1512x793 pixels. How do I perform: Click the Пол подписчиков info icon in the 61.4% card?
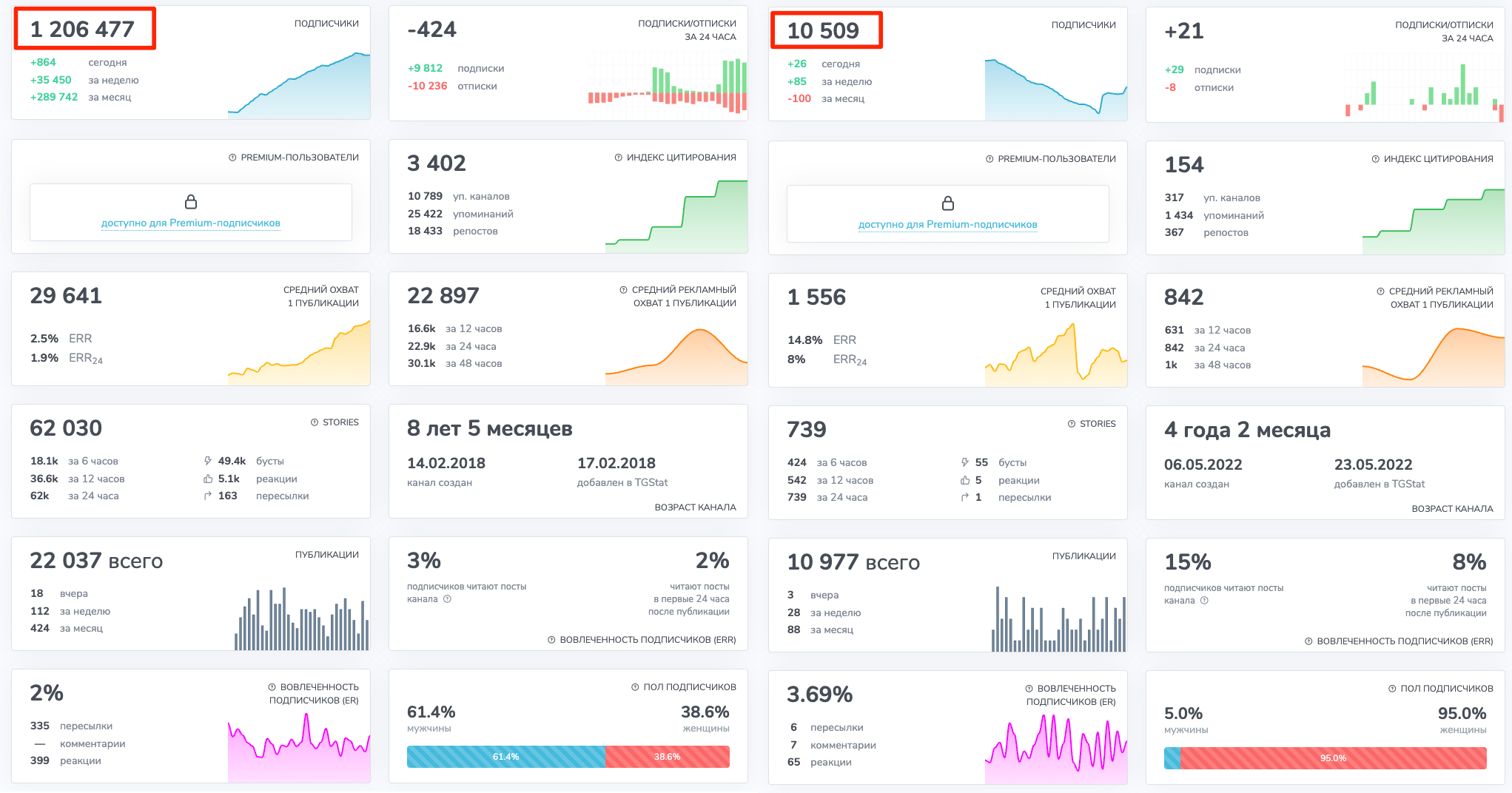(635, 687)
